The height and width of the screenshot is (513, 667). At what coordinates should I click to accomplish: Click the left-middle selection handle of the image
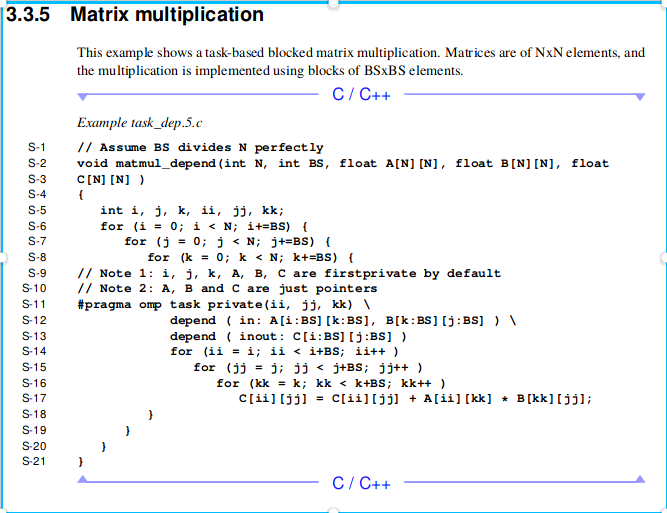[2, 257]
